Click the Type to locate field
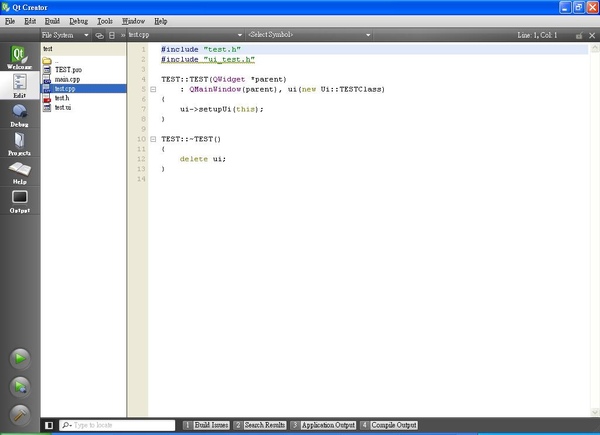This screenshot has width=600, height=435. point(118,425)
